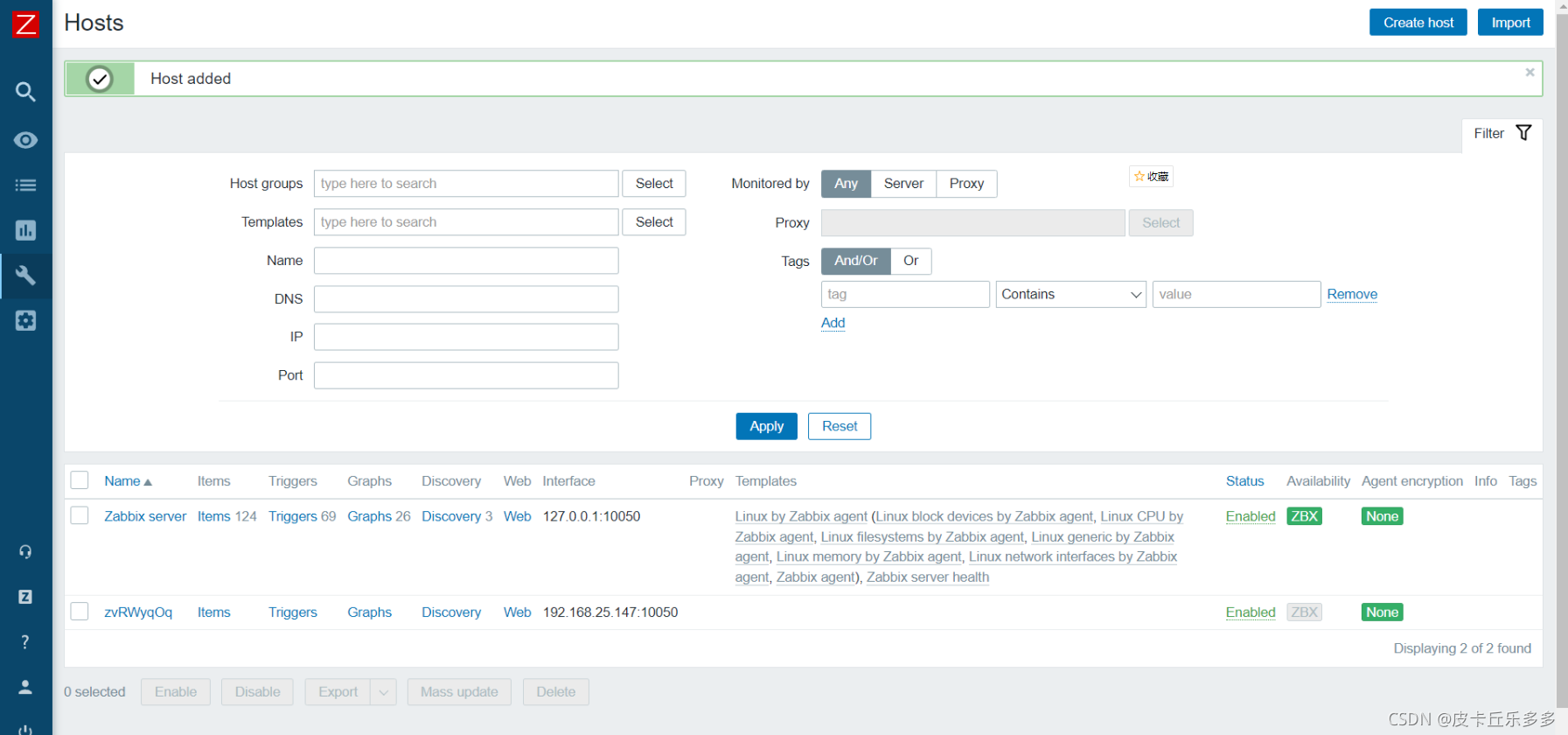Click Select next to Templates
The height and width of the screenshot is (735, 1568).
click(x=654, y=222)
